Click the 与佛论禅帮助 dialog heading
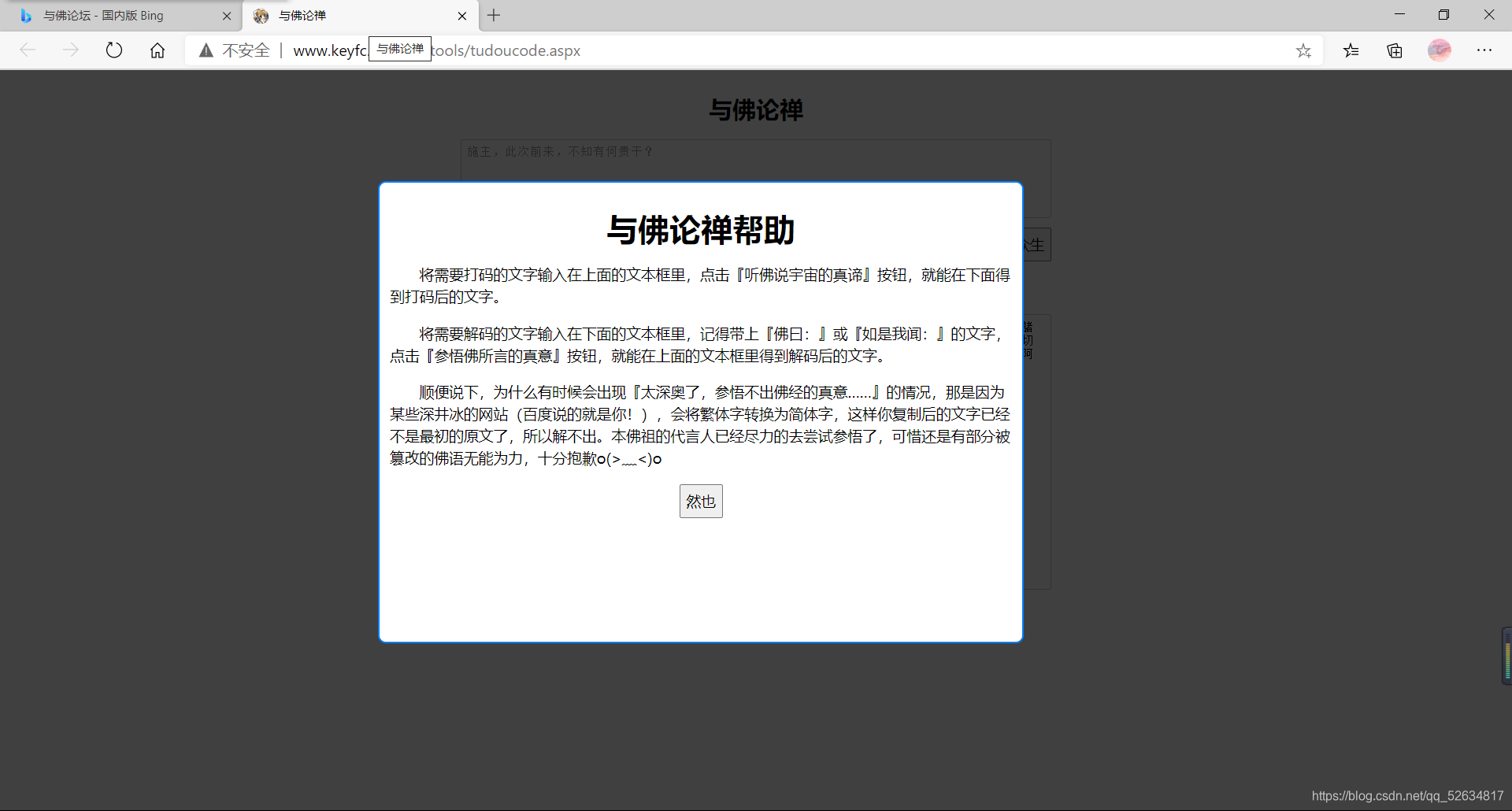 tap(701, 230)
